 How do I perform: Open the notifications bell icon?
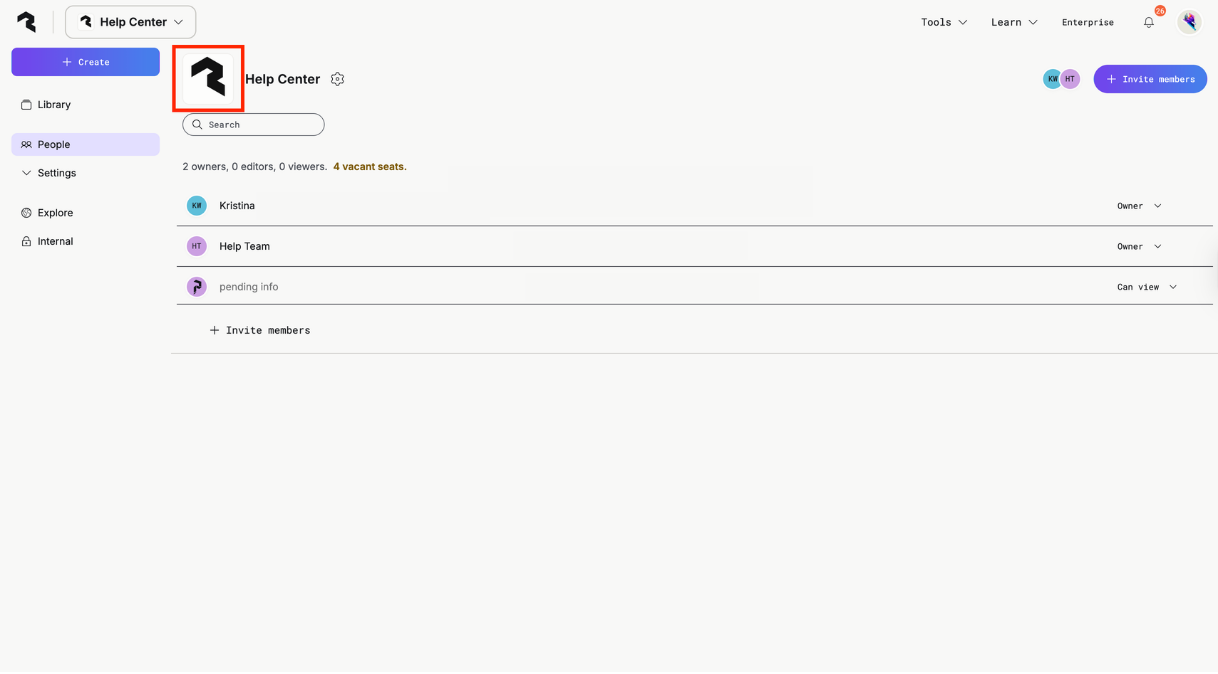(x=1149, y=22)
